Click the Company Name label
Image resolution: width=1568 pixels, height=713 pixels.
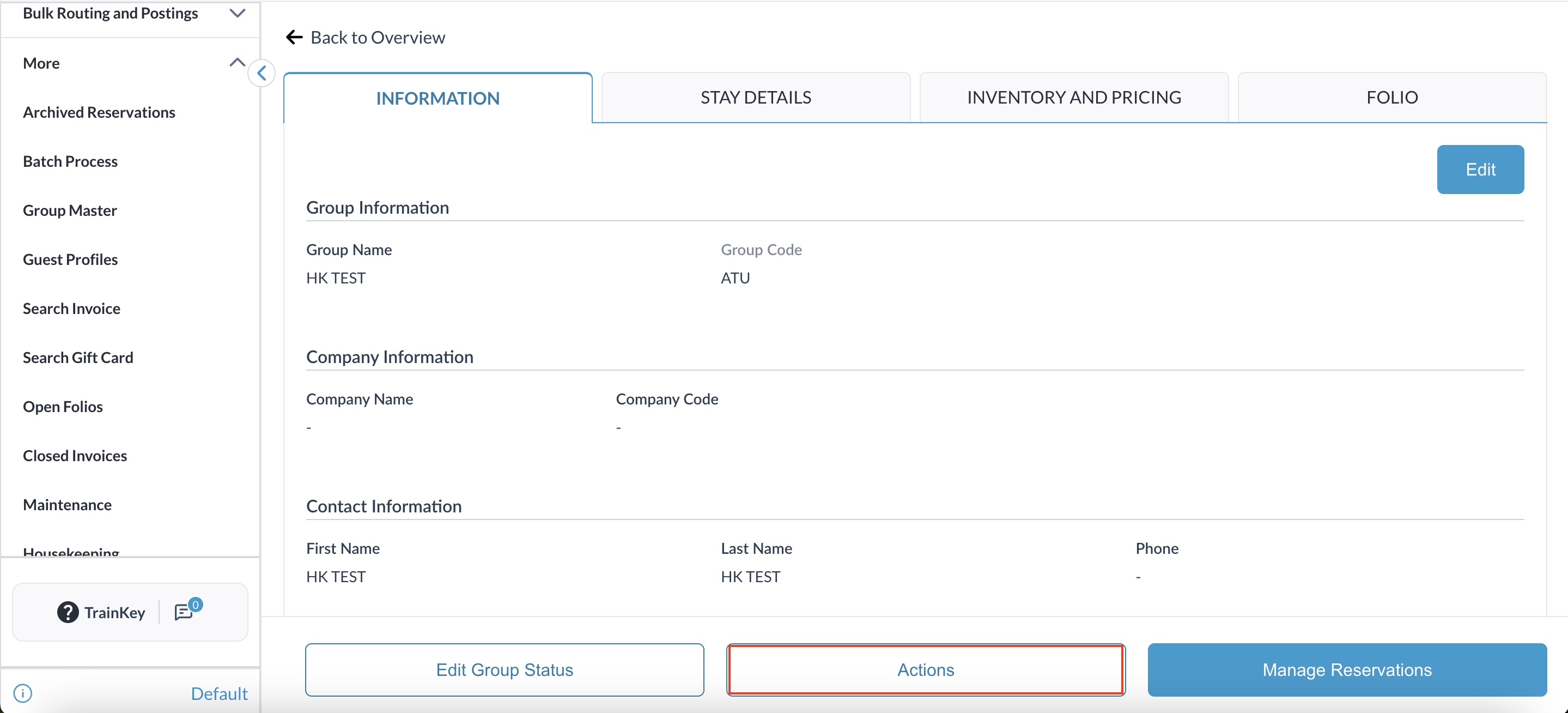click(360, 400)
